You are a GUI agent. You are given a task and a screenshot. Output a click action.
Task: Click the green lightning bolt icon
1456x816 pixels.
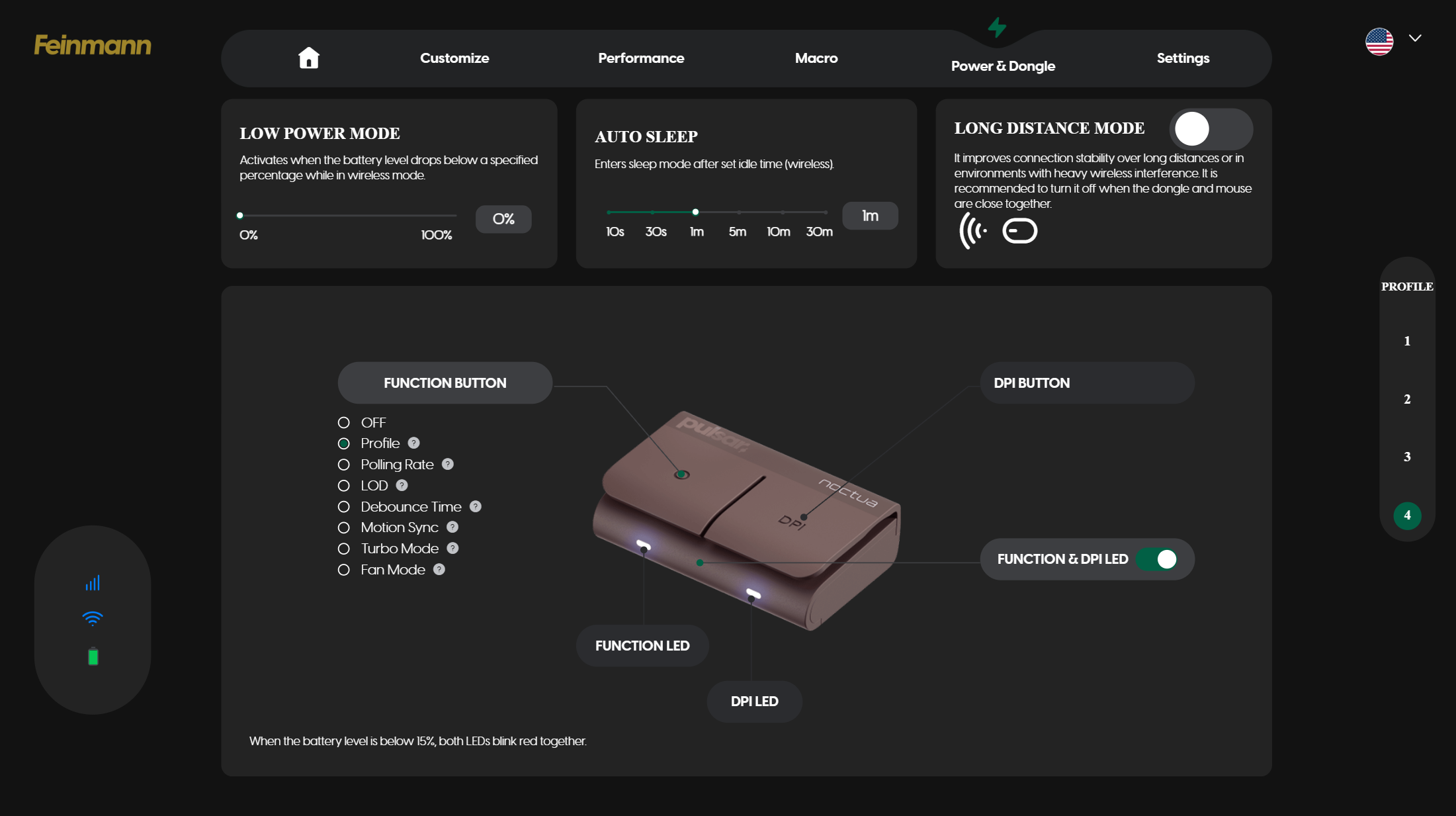click(997, 27)
